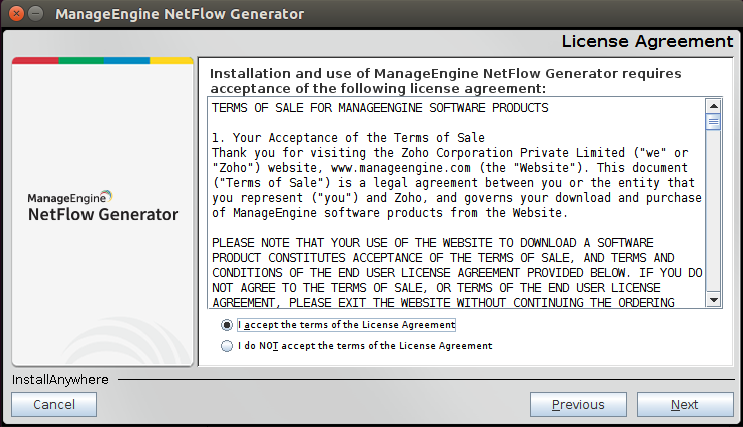Click the blue segment of the color strip

click(x=125, y=61)
